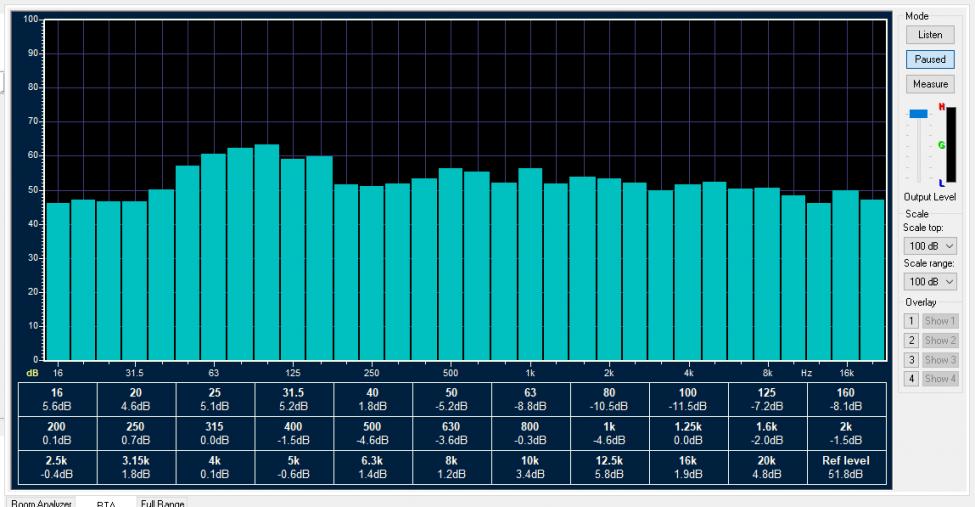The height and width of the screenshot is (507, 975).
Task: Toggle Show 1 overlay
Action: [x=939, y=321]
